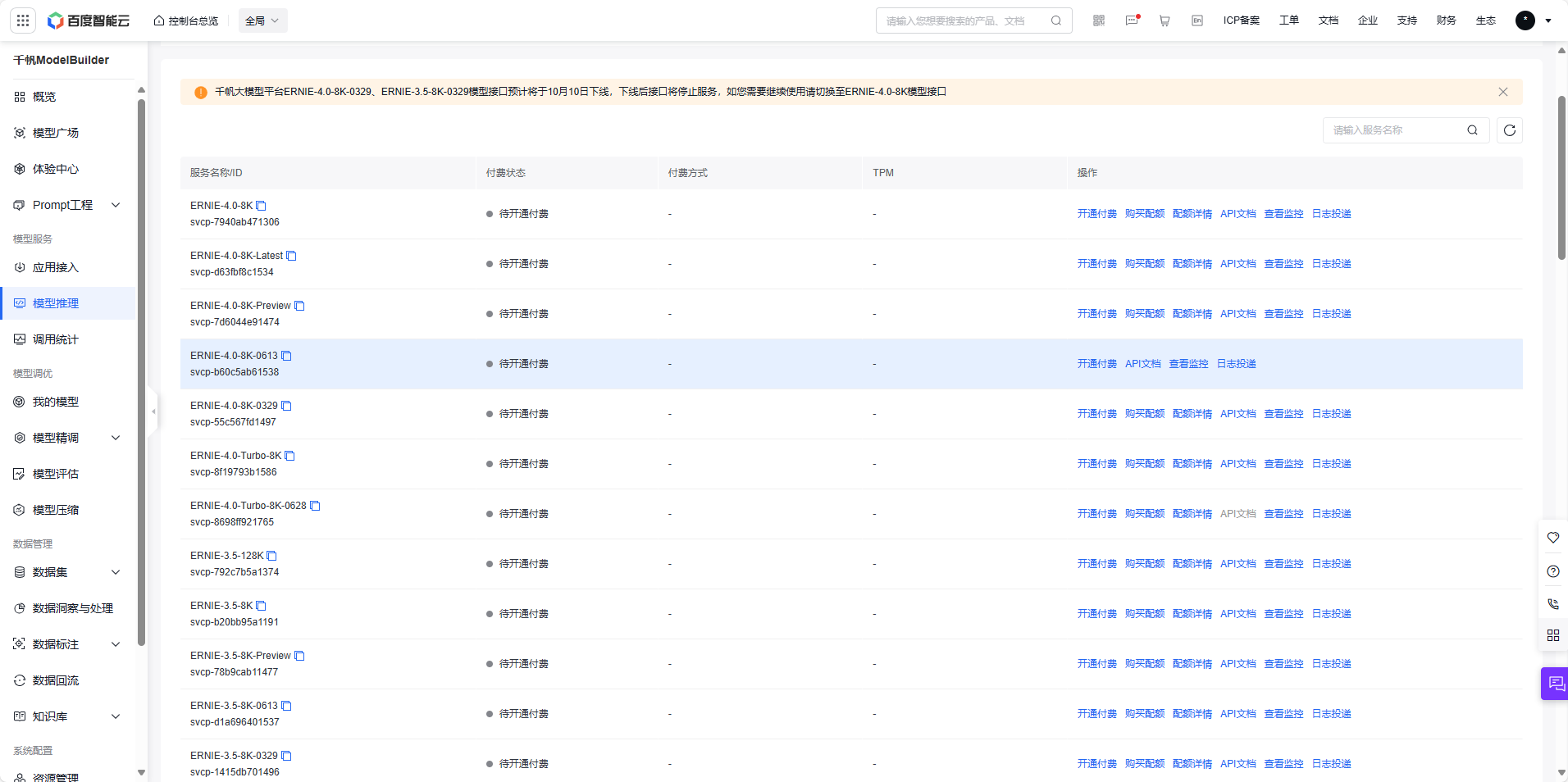Click the top search magnifier icon
The height and width of the screenshot is (782, 1568).
pos(1056,20)
